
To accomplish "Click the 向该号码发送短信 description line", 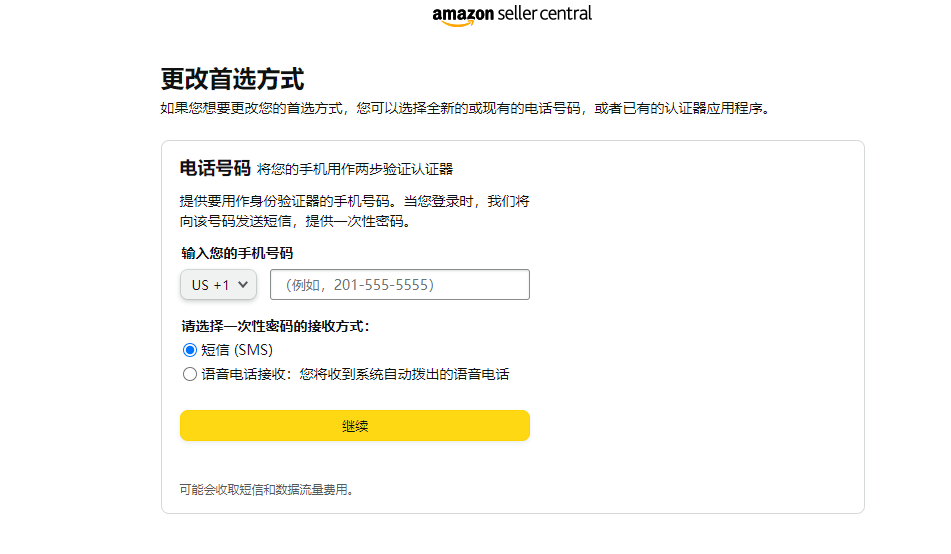I will 294,221.
